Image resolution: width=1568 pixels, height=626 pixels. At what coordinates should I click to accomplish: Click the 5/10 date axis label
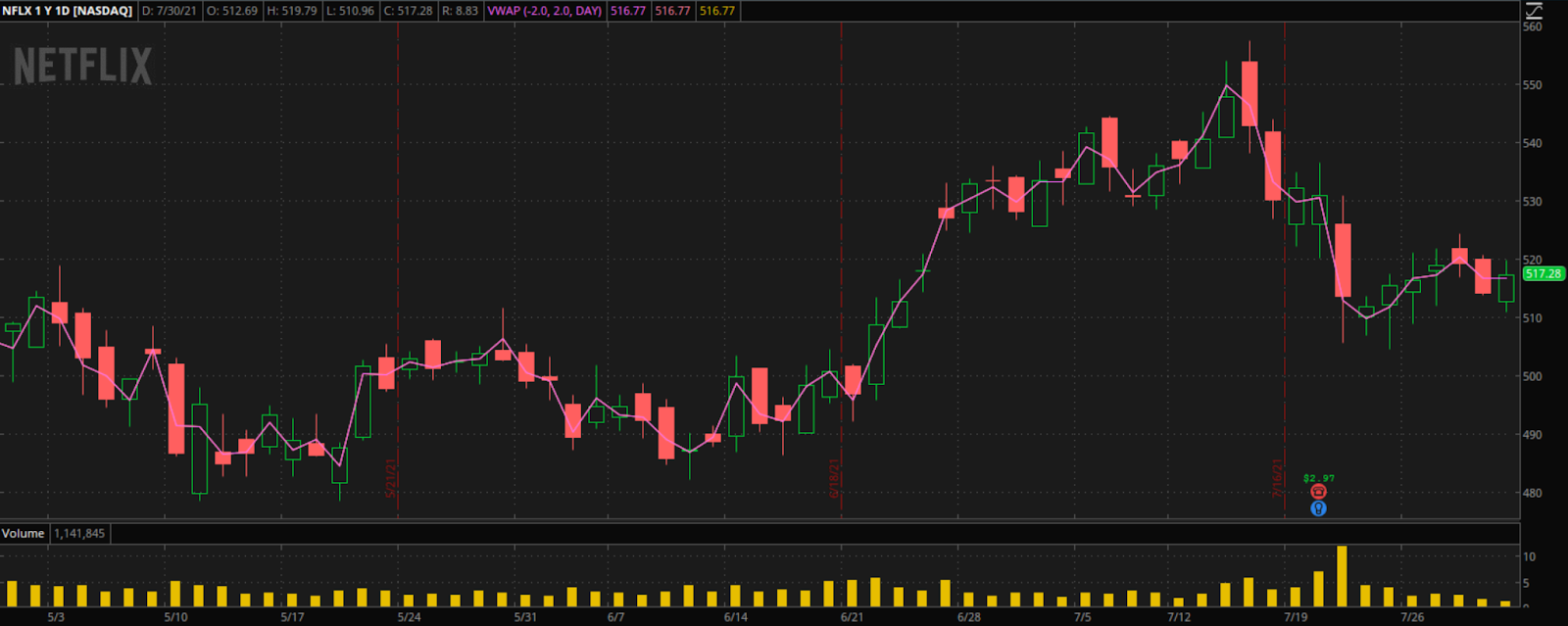(175, 617)
